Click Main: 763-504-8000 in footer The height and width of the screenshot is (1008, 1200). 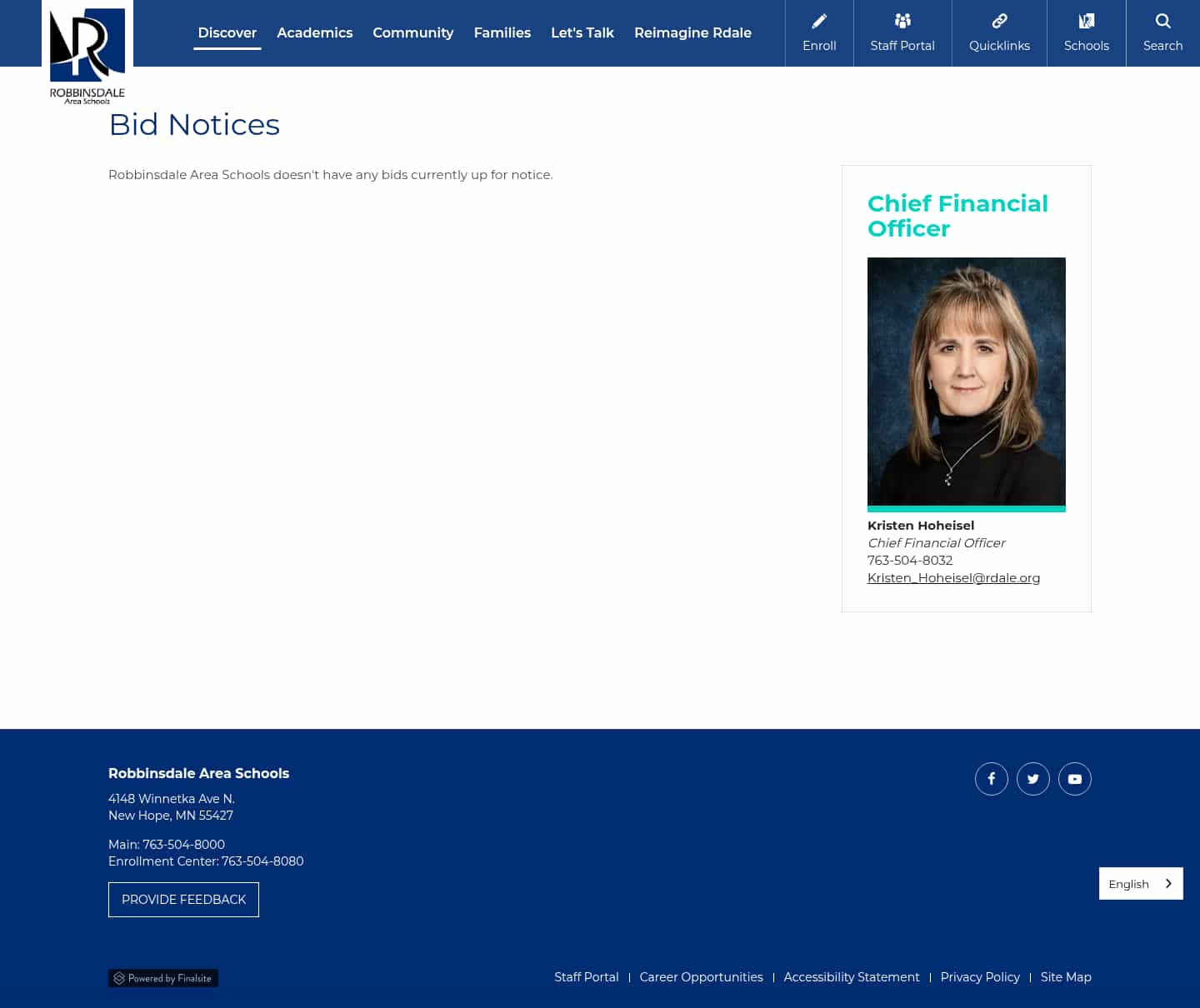click(167, 845)
